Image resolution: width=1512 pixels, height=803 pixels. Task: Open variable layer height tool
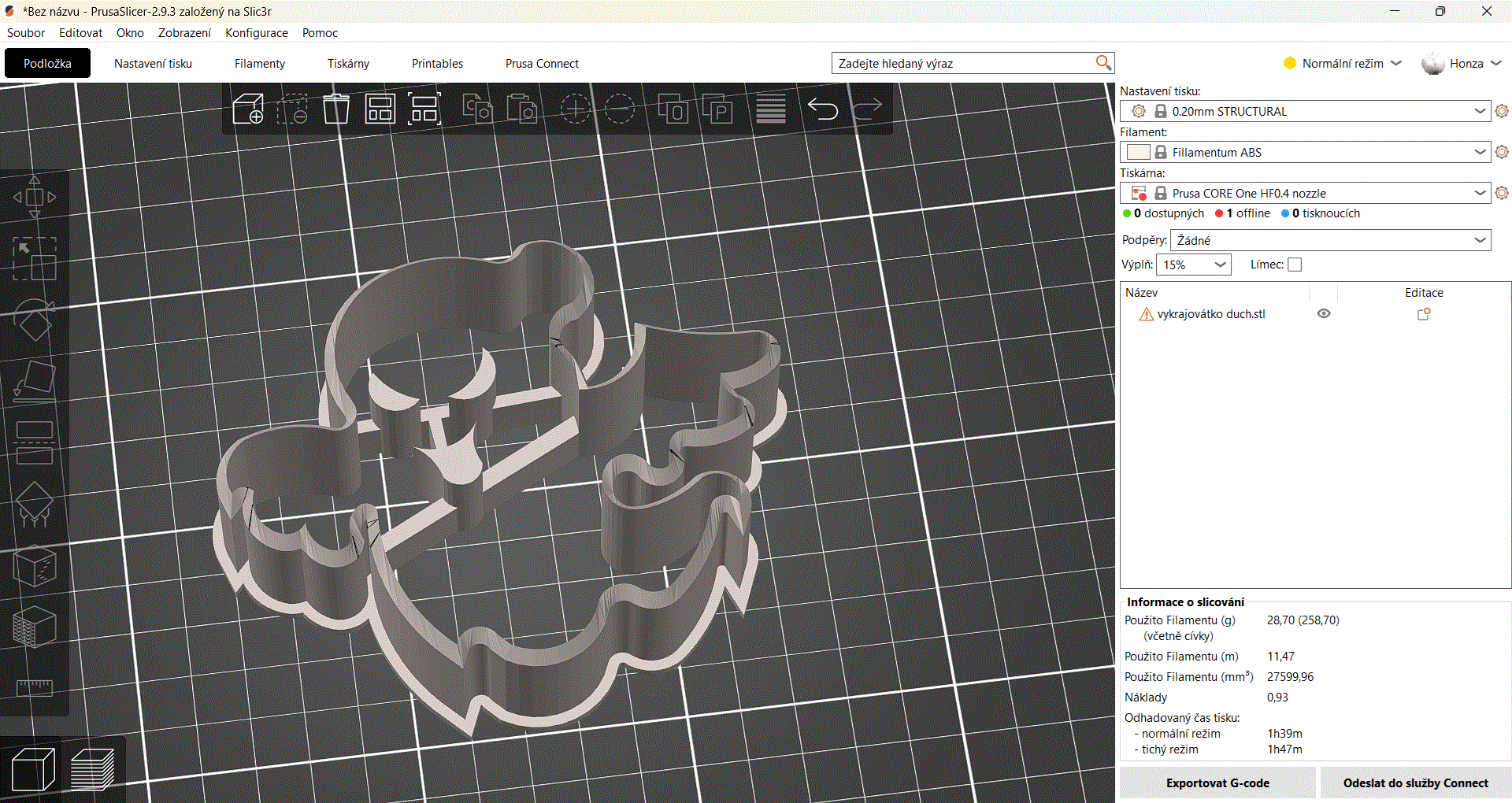[x=771, y=109]
